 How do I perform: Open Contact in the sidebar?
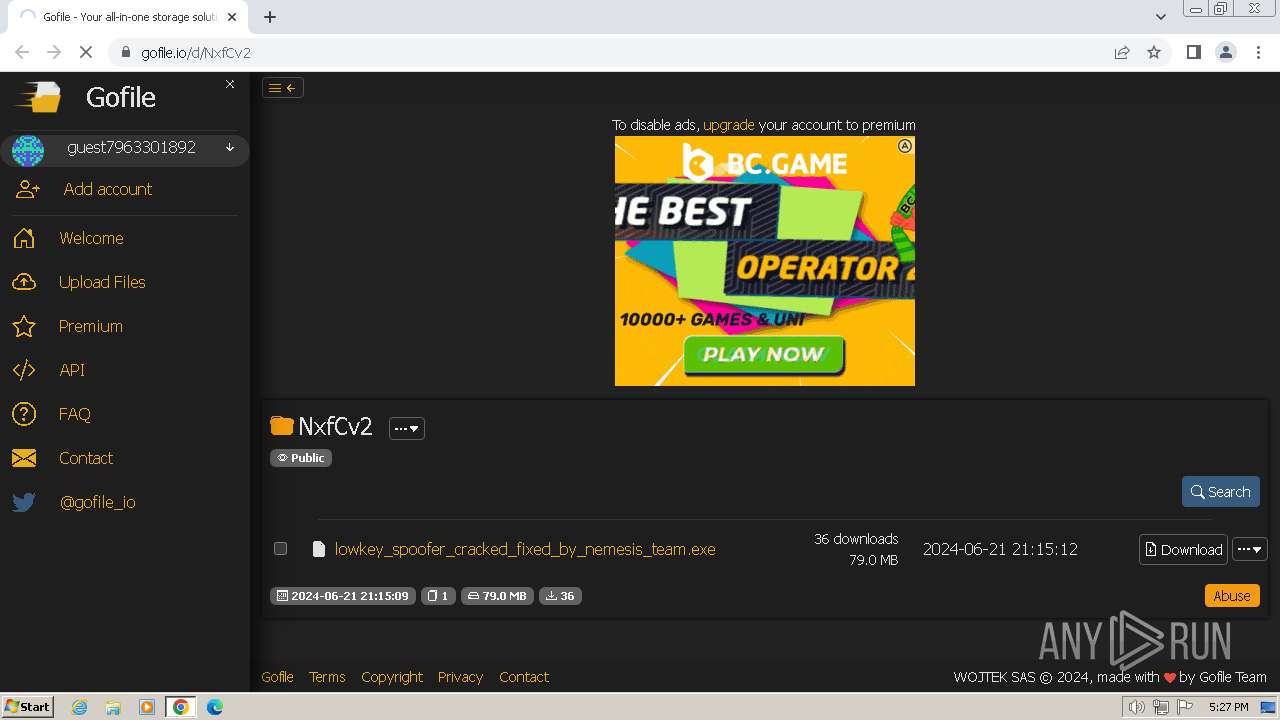(86, 458)
